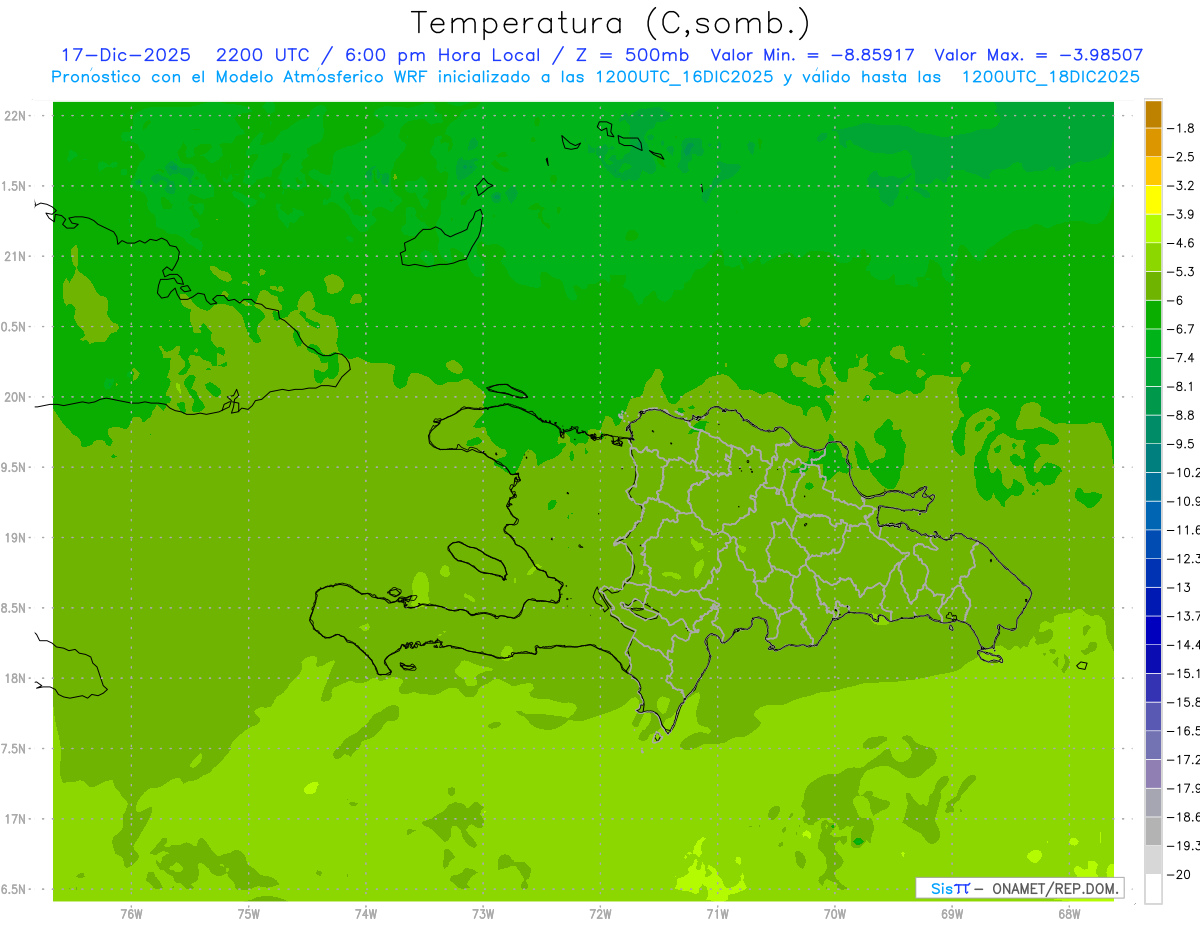
Task: Click the '68W' longitude label
Action: [x=1069, y=914]
